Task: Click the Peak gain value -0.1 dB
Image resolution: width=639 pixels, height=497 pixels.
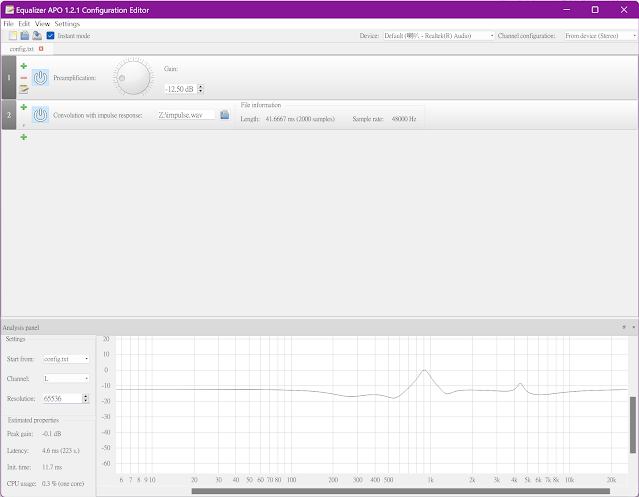Action: 52,434
